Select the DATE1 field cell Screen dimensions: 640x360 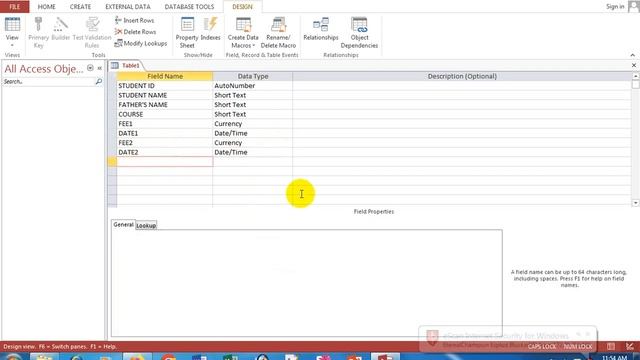[164, 133]
